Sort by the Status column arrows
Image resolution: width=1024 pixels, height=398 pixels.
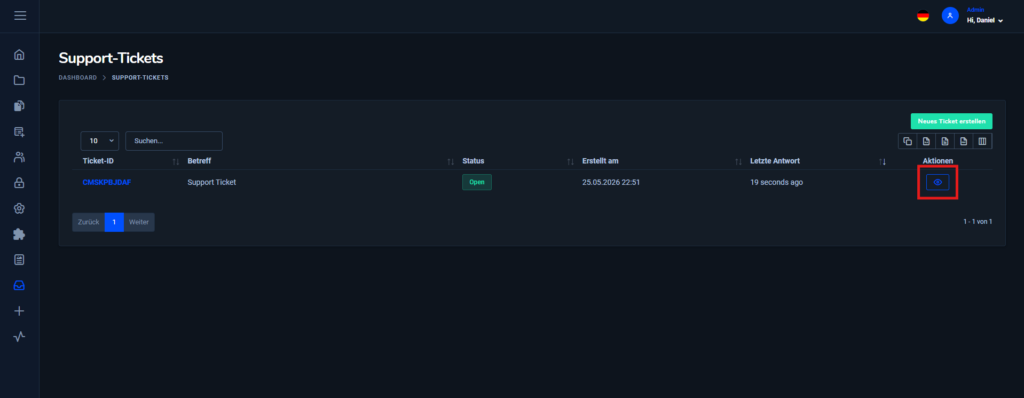pos(570,161)
